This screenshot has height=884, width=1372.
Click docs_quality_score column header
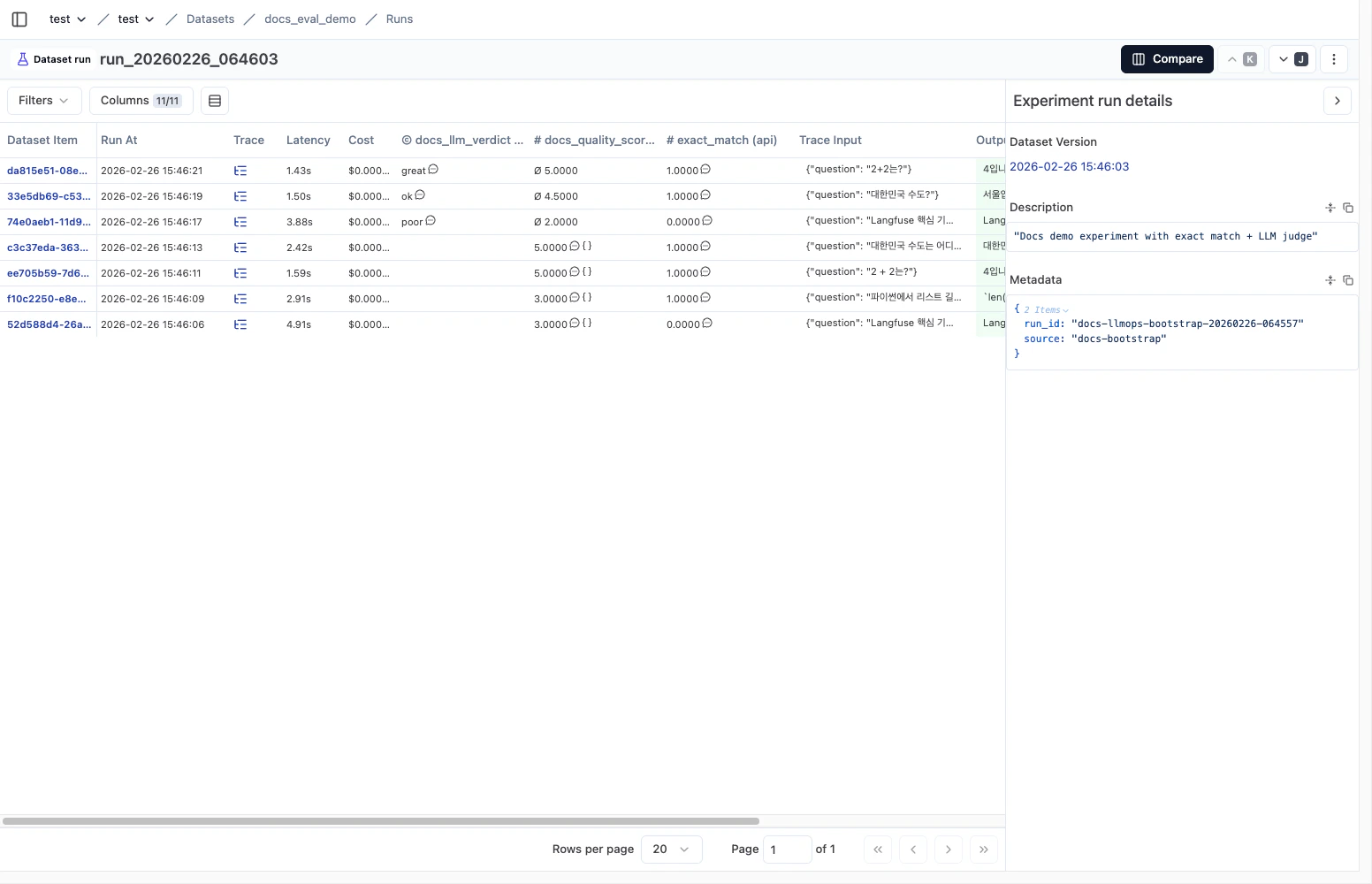click(x=594, y=140)
